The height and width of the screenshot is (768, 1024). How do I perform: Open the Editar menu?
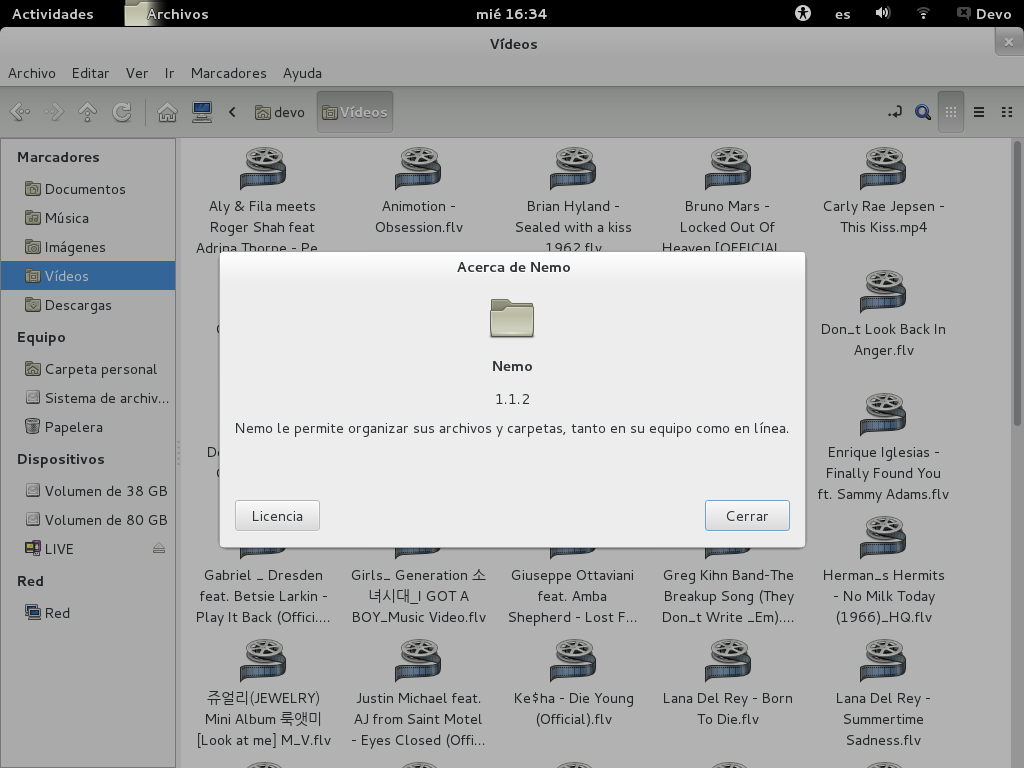(x=90, y=73)
